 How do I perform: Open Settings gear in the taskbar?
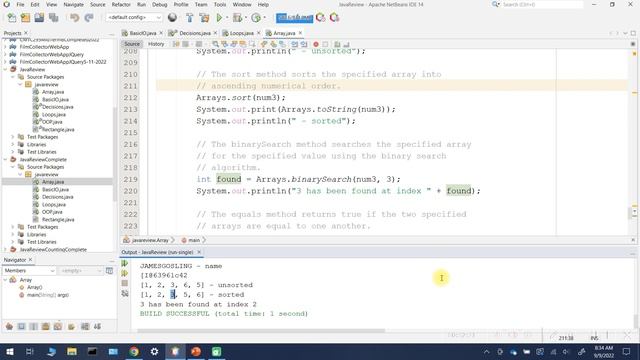point(154,351)
